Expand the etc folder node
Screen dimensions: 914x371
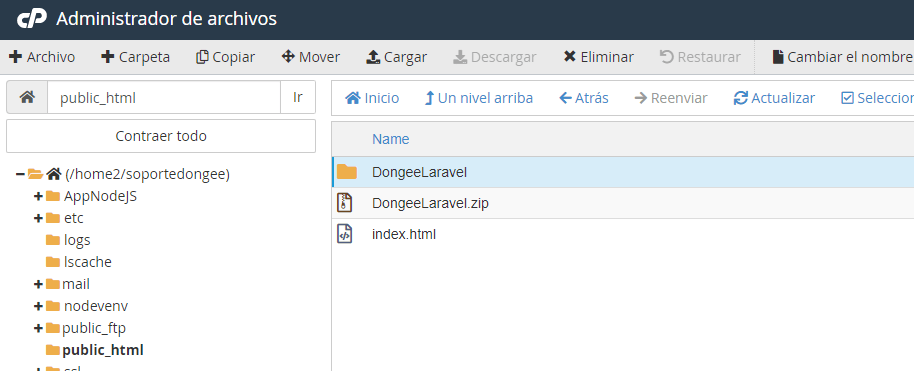[x=38, y=218]
